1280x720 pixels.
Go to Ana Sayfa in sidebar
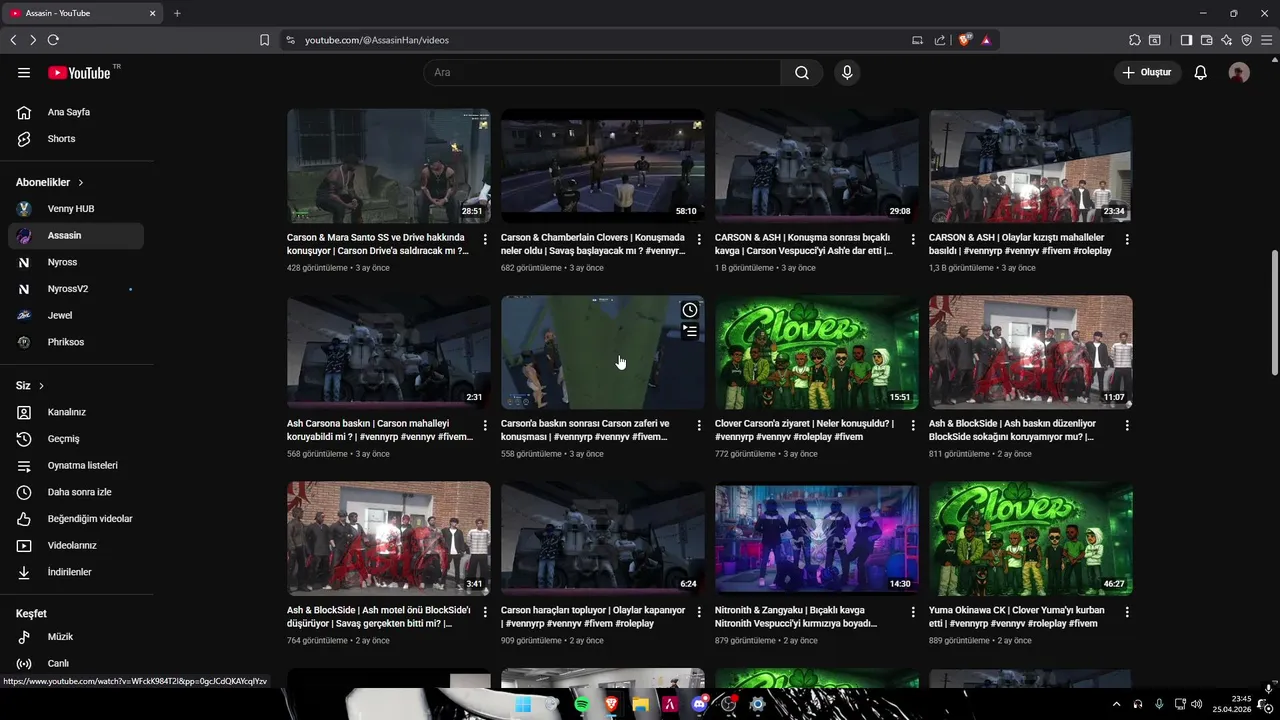pos(76,112)
